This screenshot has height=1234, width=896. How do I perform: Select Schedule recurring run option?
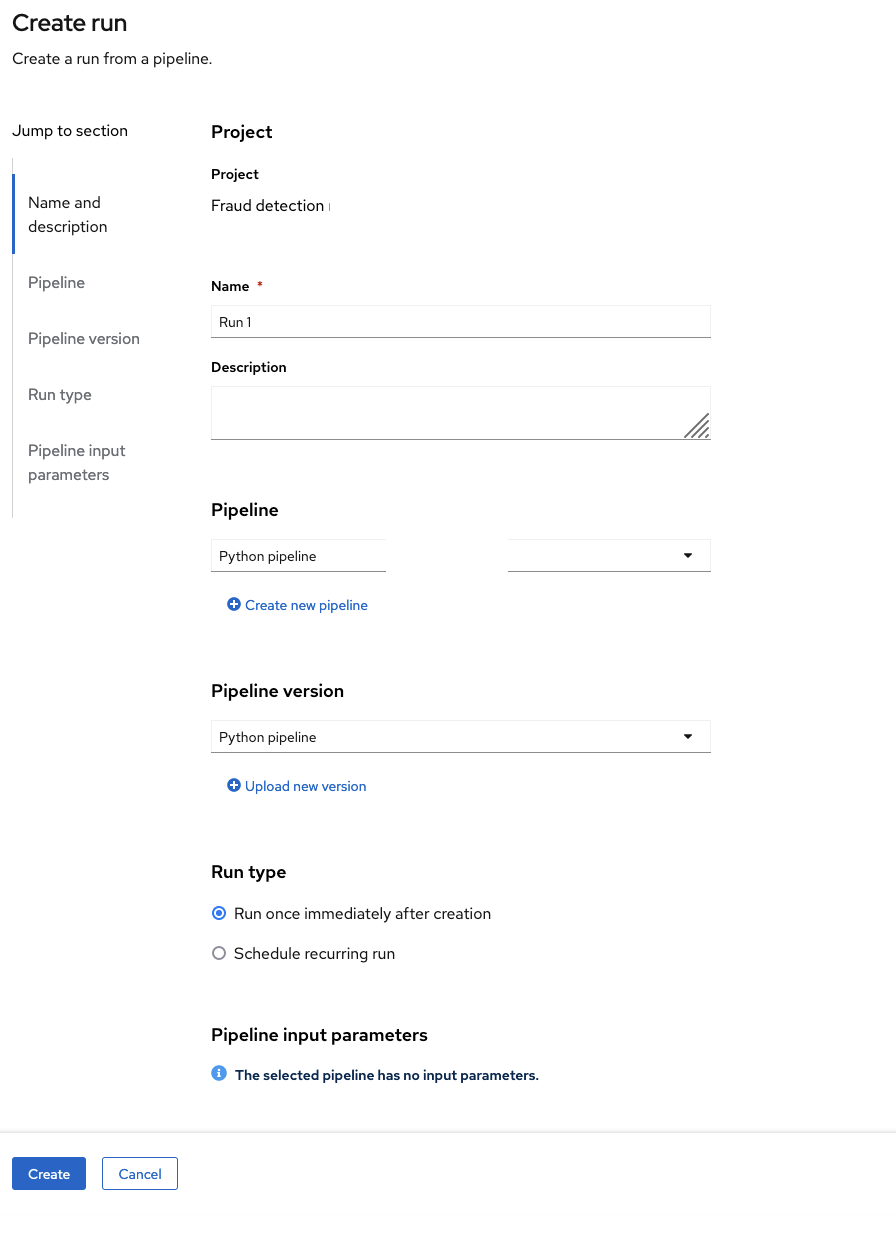pyautogui.click(x=220, y=954)
